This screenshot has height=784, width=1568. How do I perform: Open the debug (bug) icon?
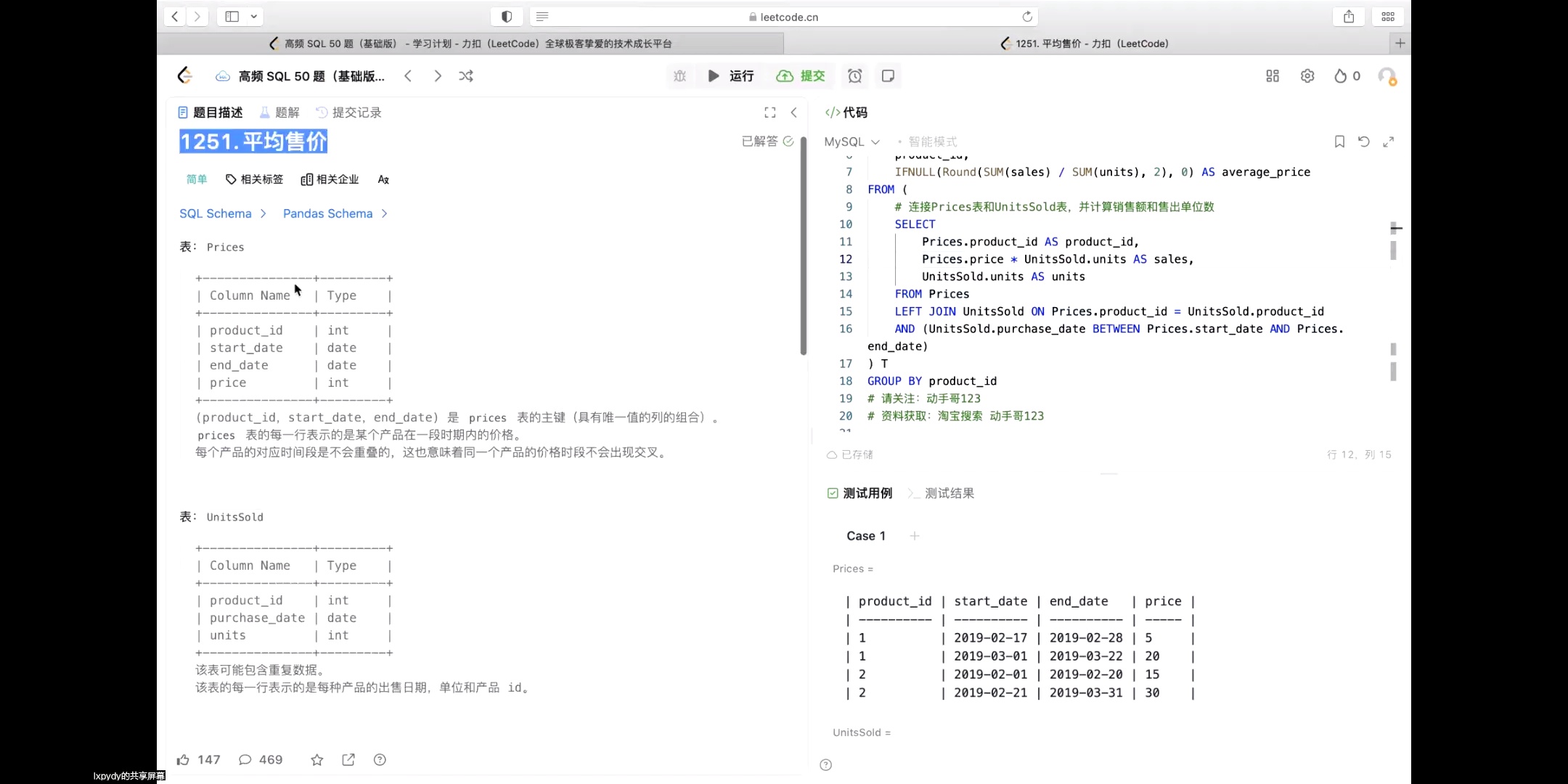point(680,76)
